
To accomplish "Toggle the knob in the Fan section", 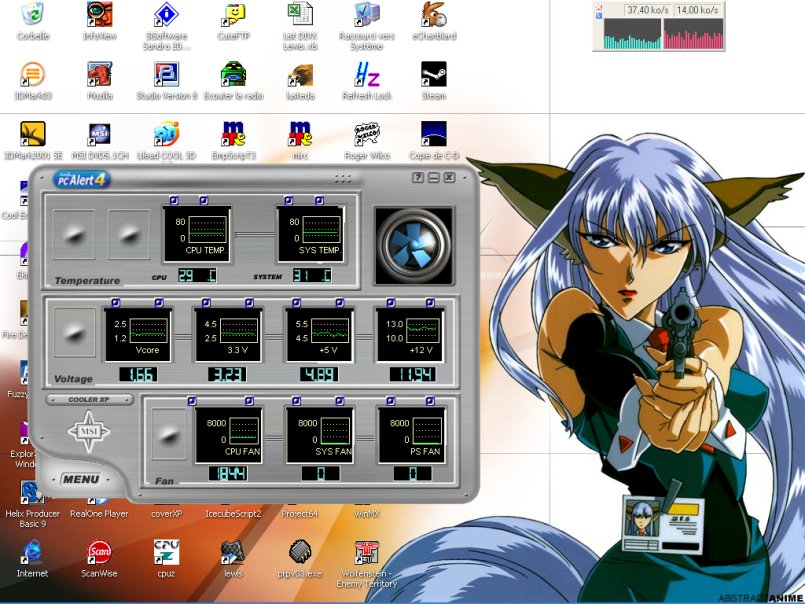I will [169, 434].
